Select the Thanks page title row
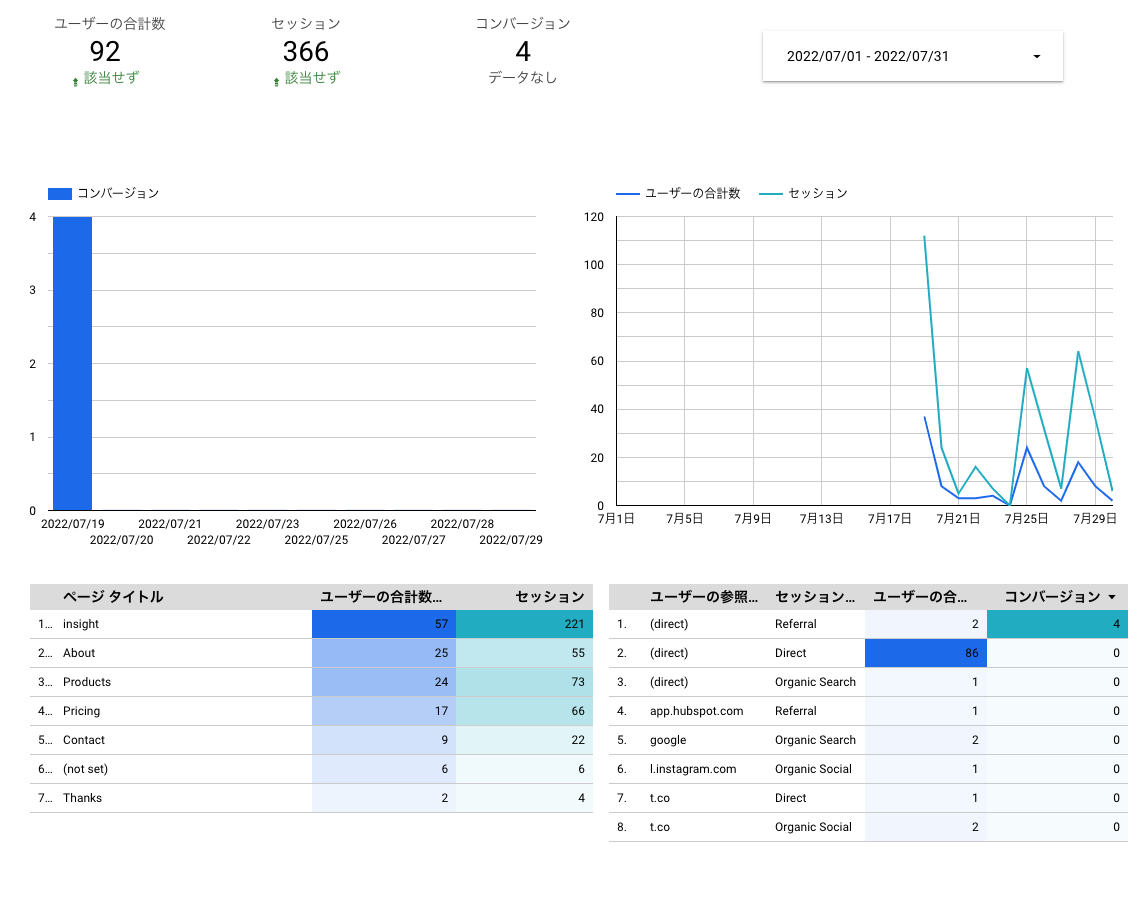 click(311, 798)
